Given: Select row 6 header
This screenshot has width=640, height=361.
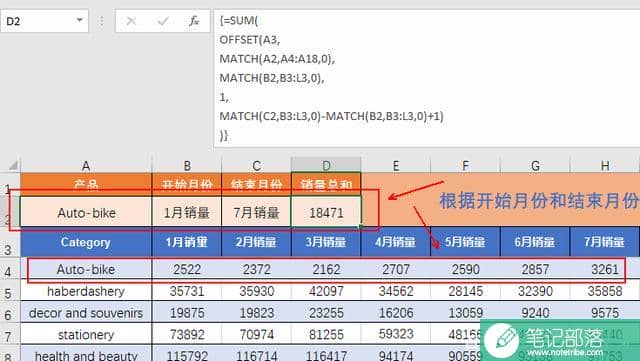Looking at the screenshot, I should click(10, 313).
